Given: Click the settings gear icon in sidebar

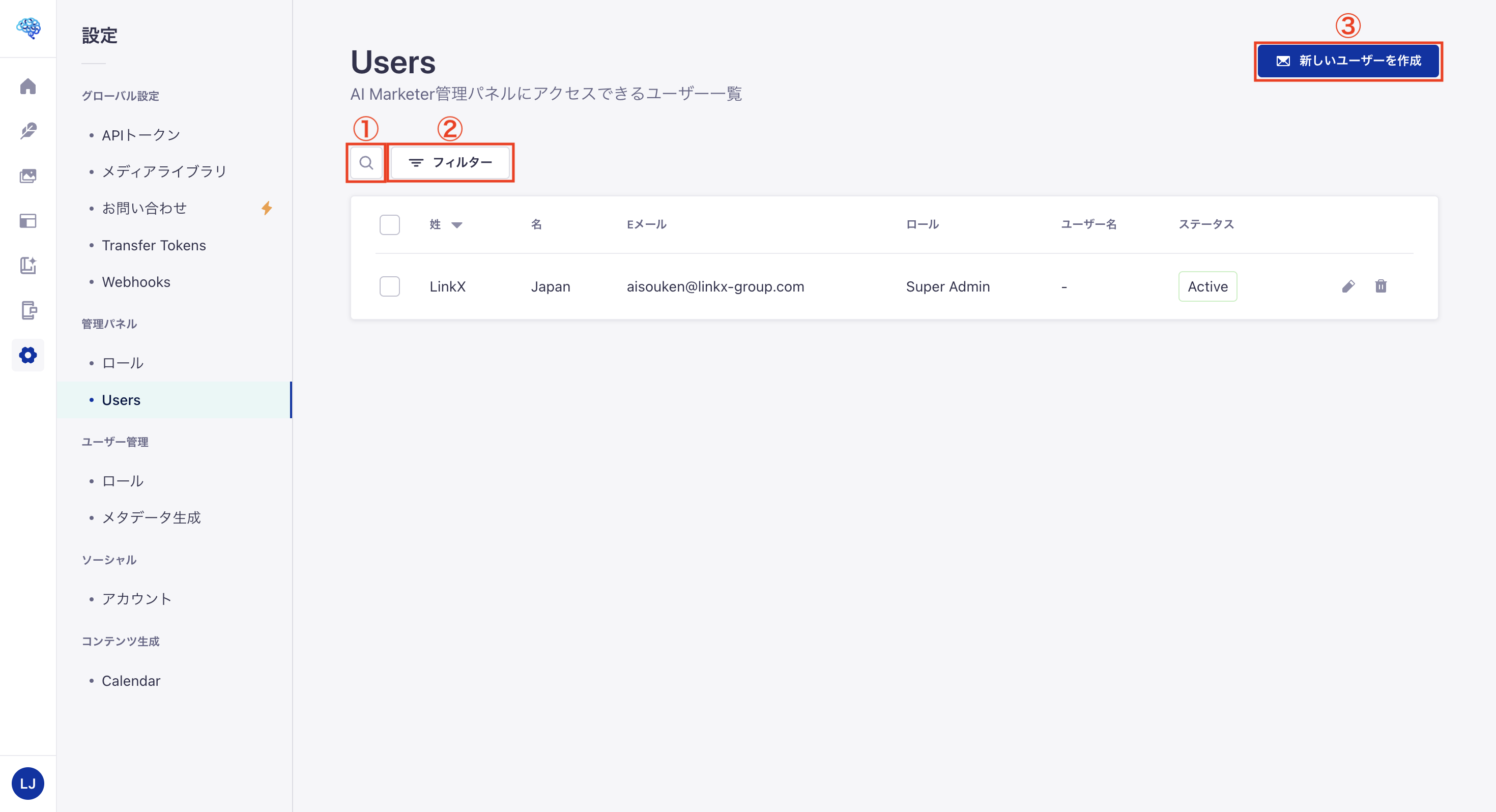Looking at the screenshot, I should 28,355.
